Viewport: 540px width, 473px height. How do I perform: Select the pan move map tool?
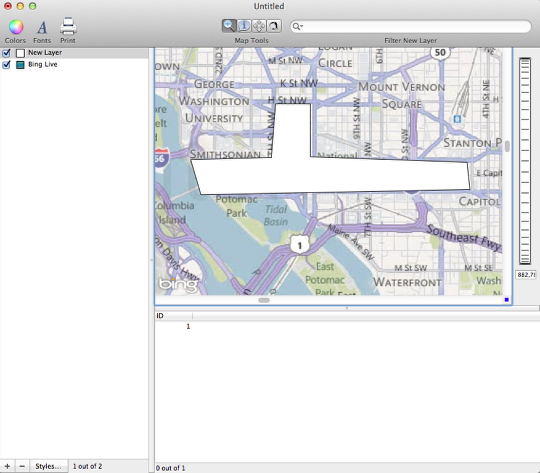(x=259, y=26)
